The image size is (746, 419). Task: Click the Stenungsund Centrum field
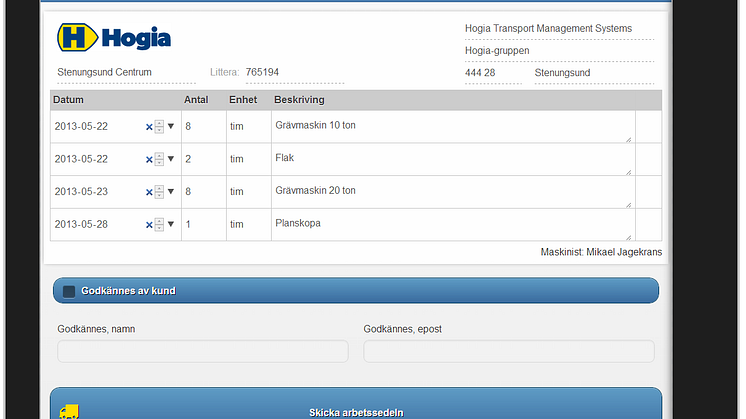click(x=126, y=73)
